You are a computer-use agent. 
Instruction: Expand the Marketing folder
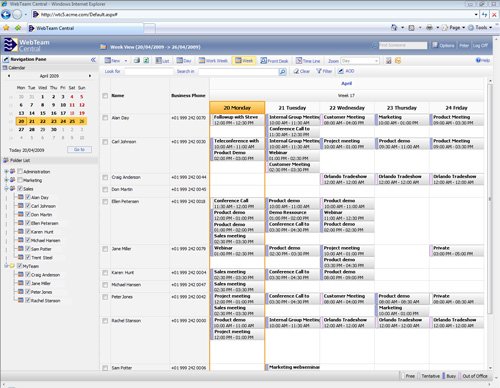tap(6, 180)
